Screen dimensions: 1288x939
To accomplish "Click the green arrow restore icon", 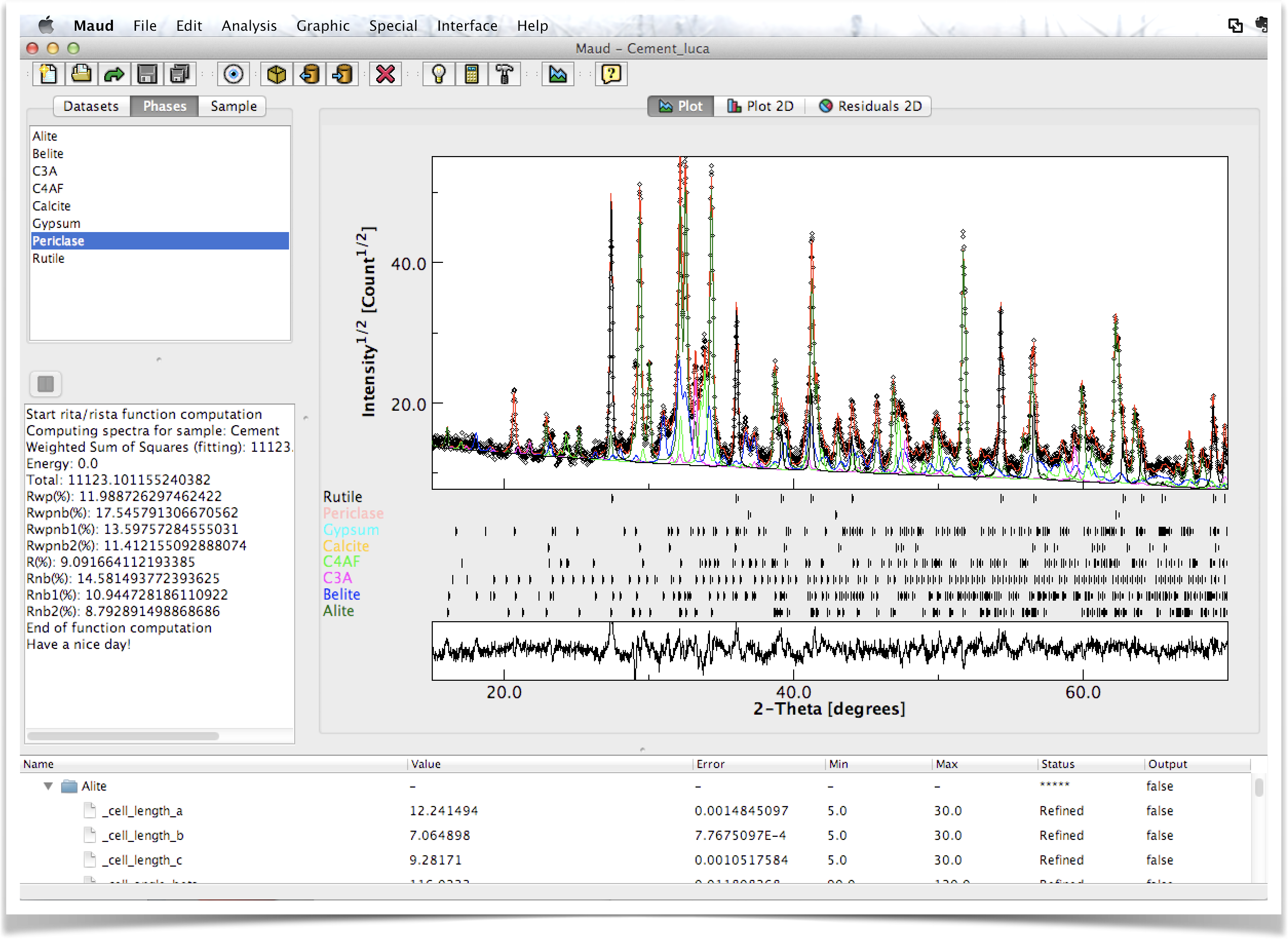I will point(113,74).
